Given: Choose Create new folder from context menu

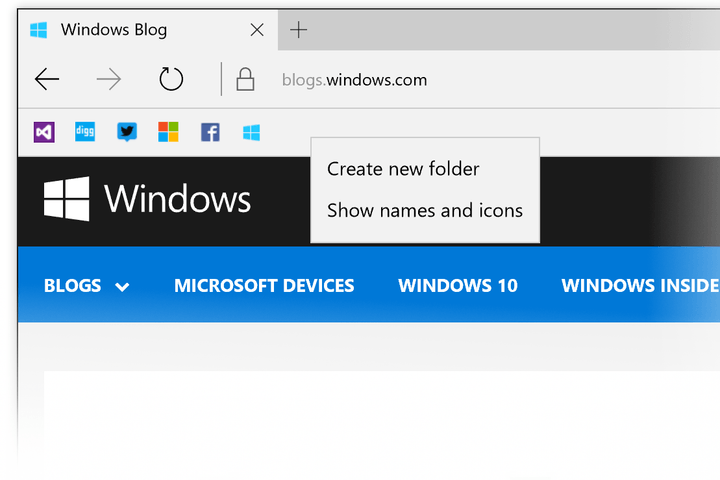Looking at the screenshot, I should 403,169.
